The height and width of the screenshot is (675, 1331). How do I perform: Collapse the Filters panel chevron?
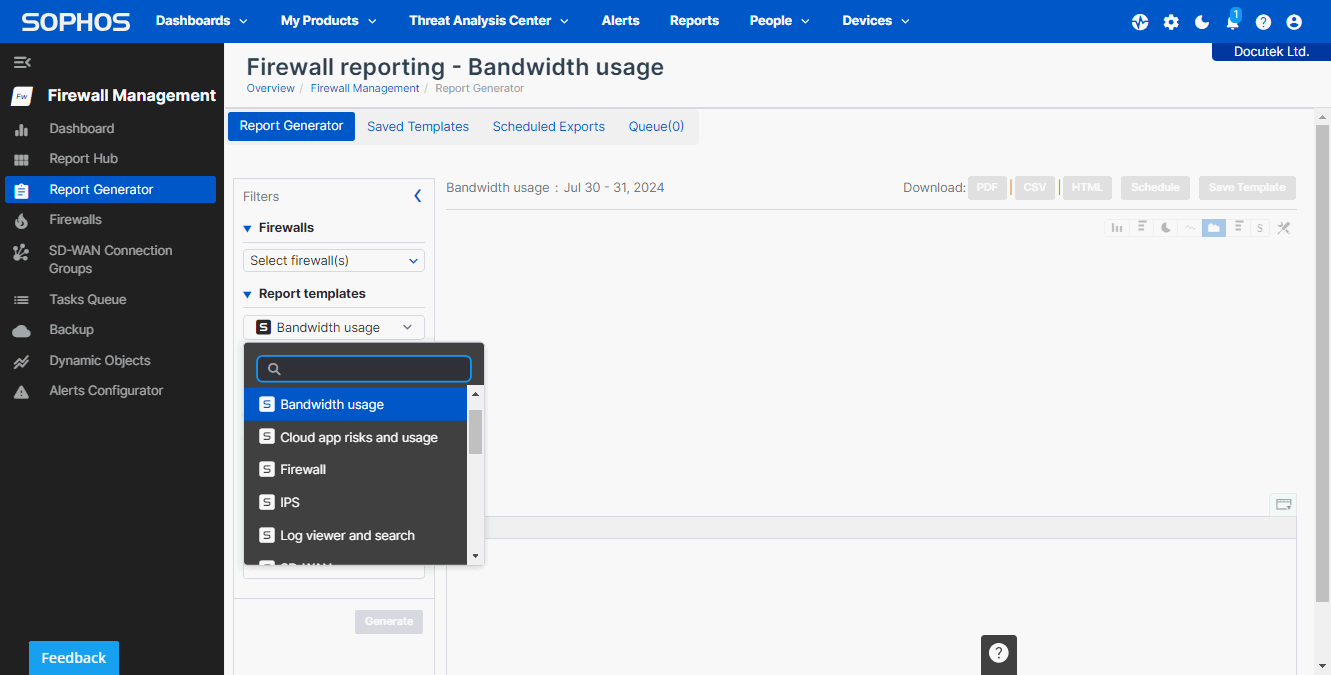point(418,196)
